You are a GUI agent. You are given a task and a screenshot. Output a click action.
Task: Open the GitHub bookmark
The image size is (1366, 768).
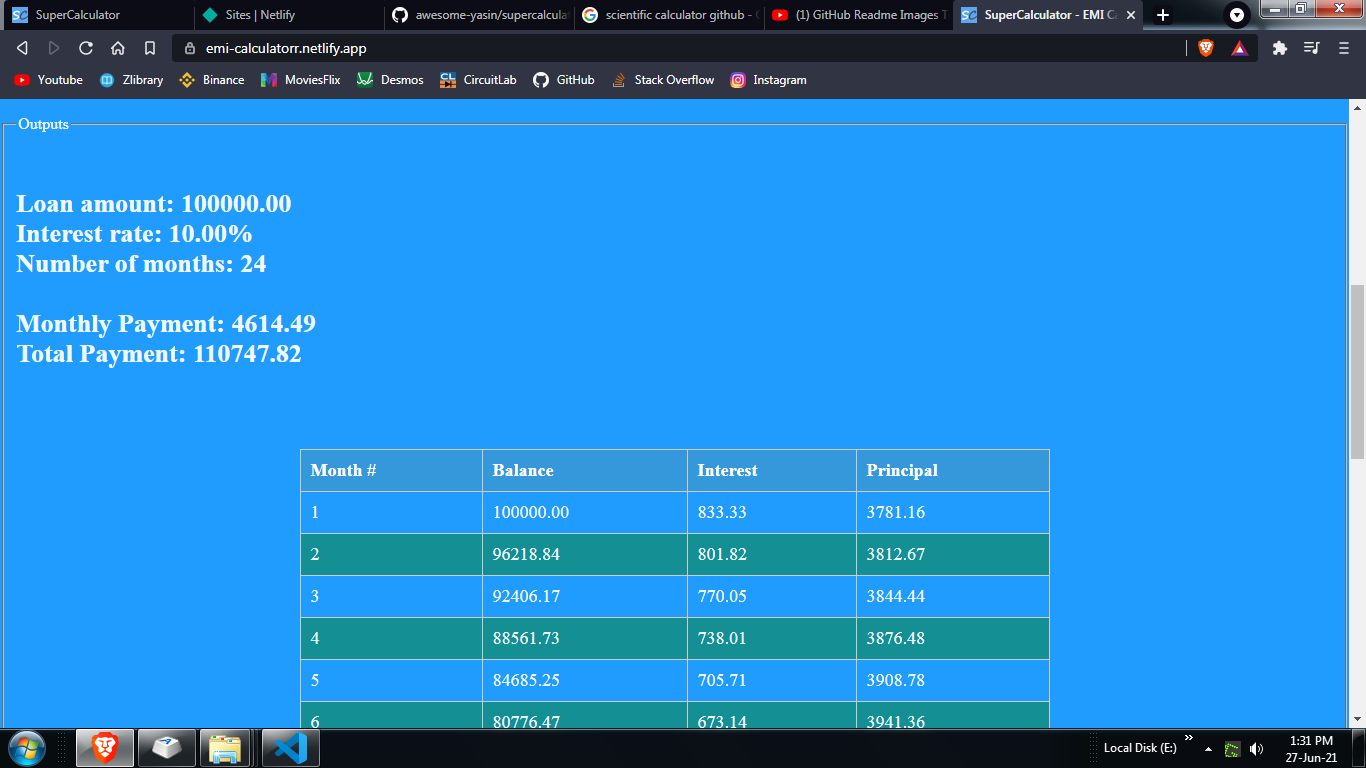(x=564, y=80)
